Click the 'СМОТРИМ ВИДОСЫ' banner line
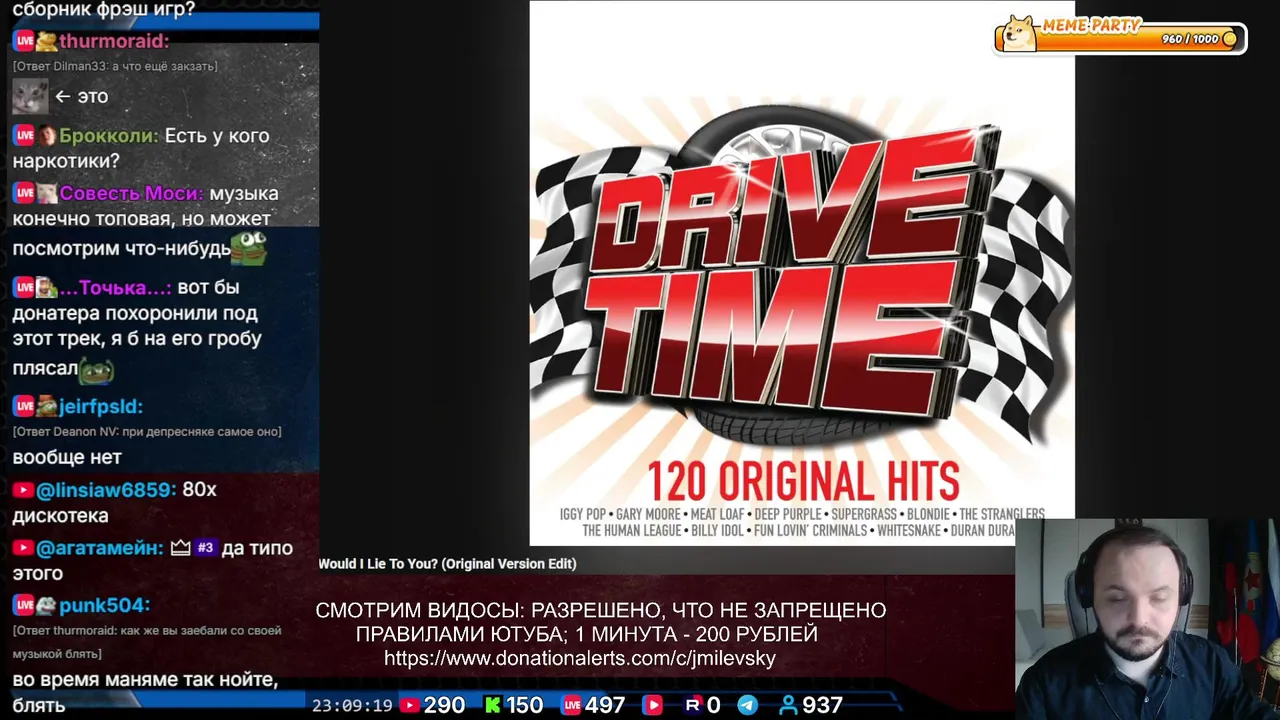This screenshot has width=1280, height=720. pyautogui.click(x=601, y=610)
